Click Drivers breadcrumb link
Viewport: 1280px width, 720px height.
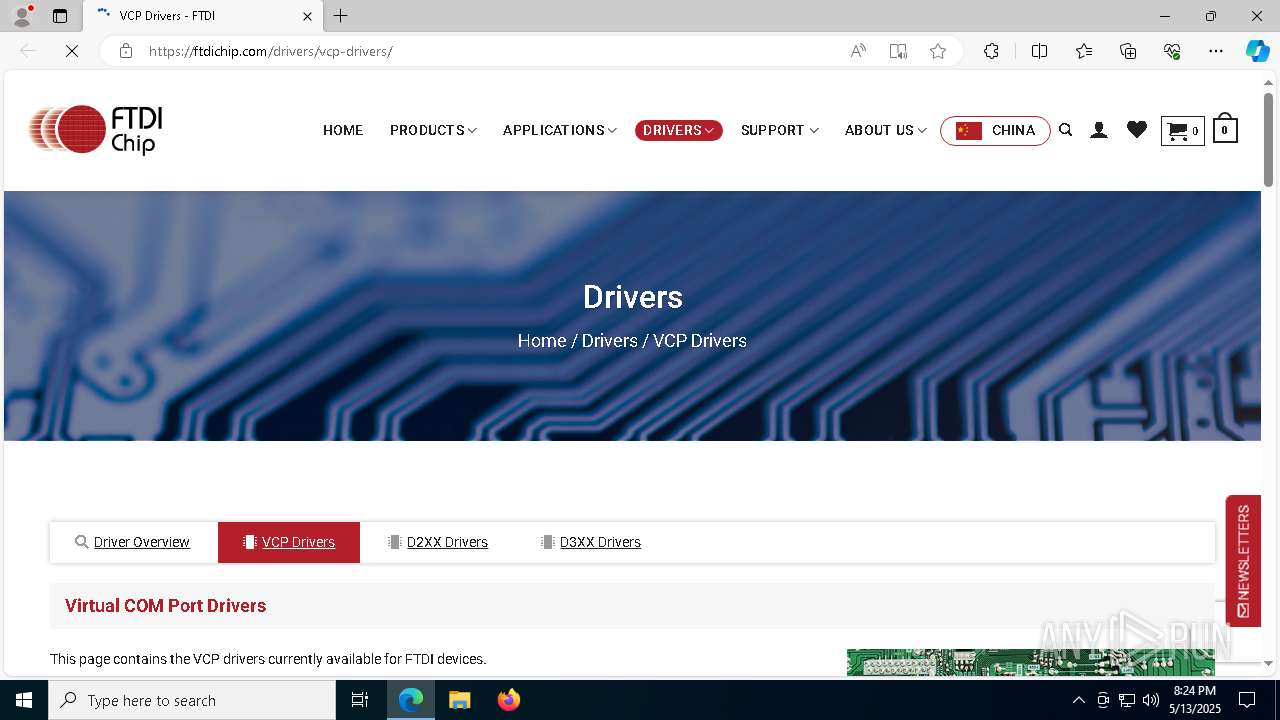[609, 340]
